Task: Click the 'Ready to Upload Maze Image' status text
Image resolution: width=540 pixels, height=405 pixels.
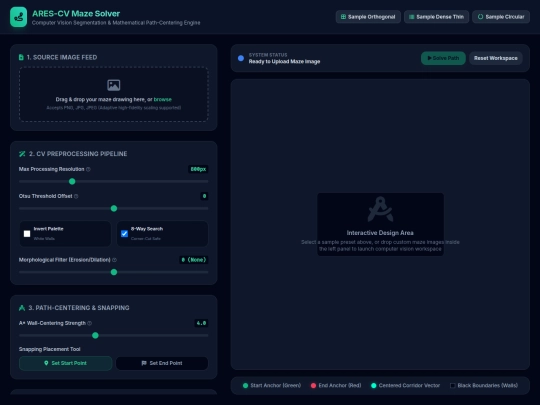Action: (284, 62)
